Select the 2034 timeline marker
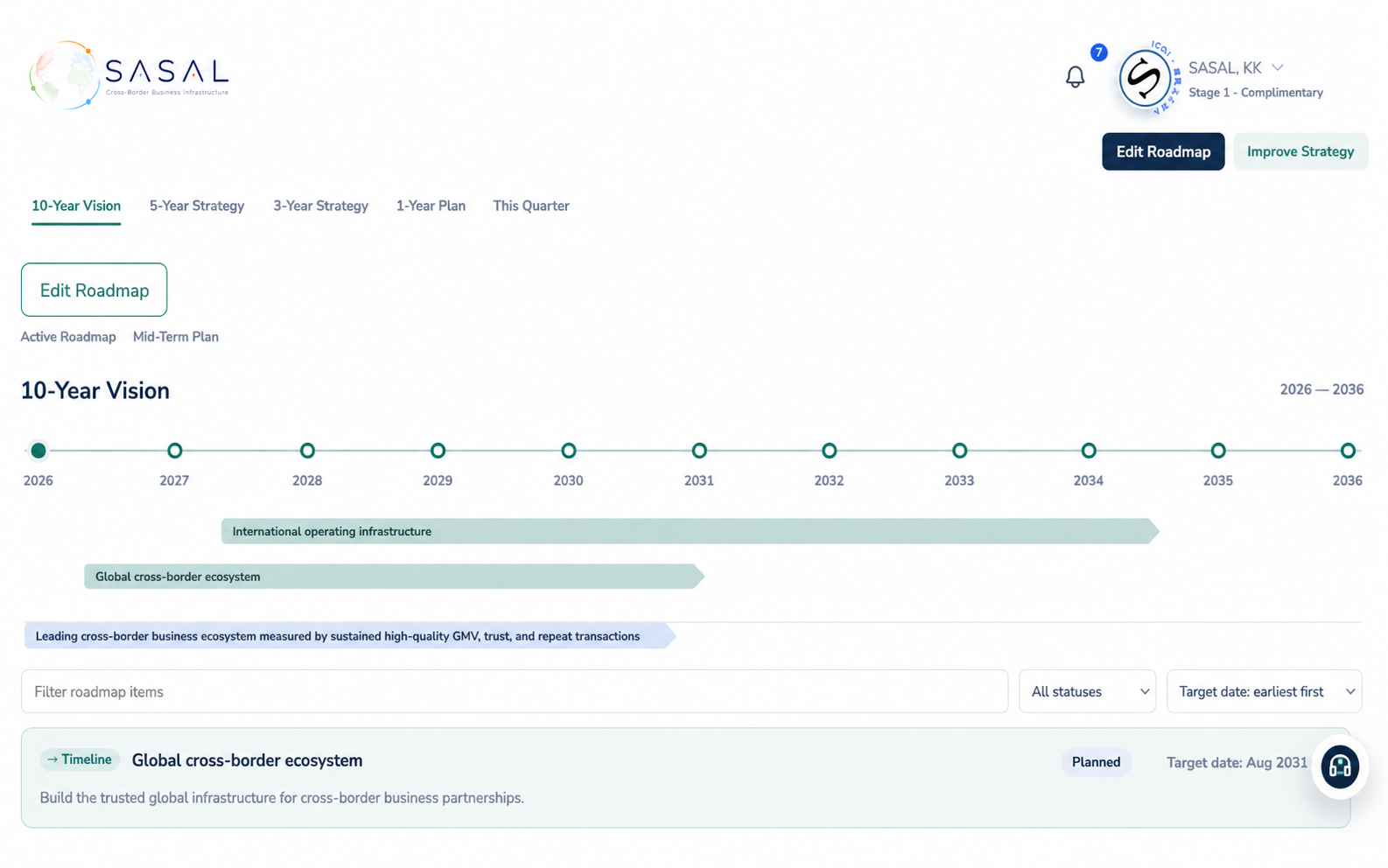This screenshot has width=1388, height=868. tap(1089, 451)
